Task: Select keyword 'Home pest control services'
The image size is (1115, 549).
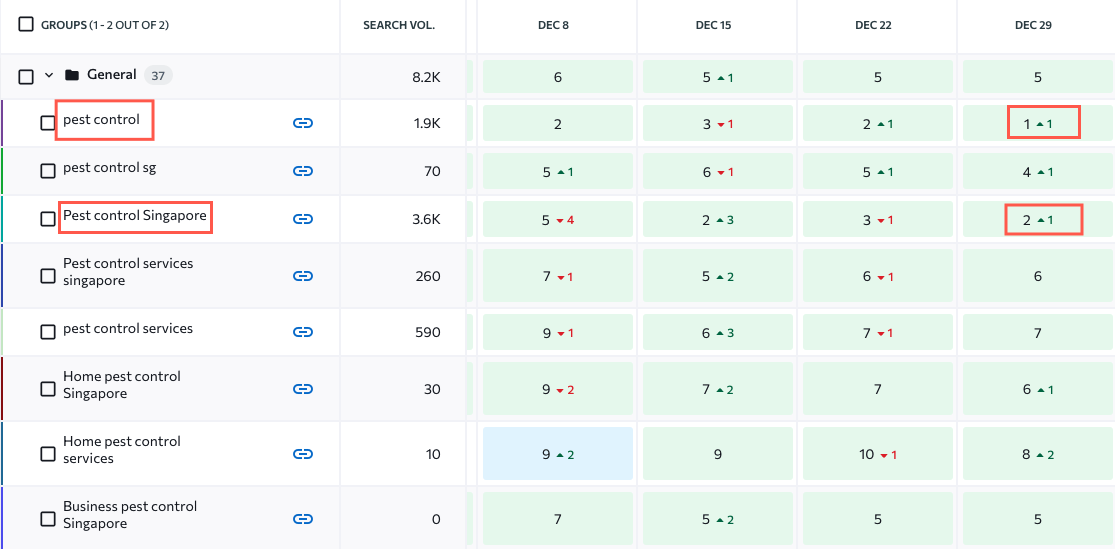Action: pyautogui.click(x=122, y=449)
